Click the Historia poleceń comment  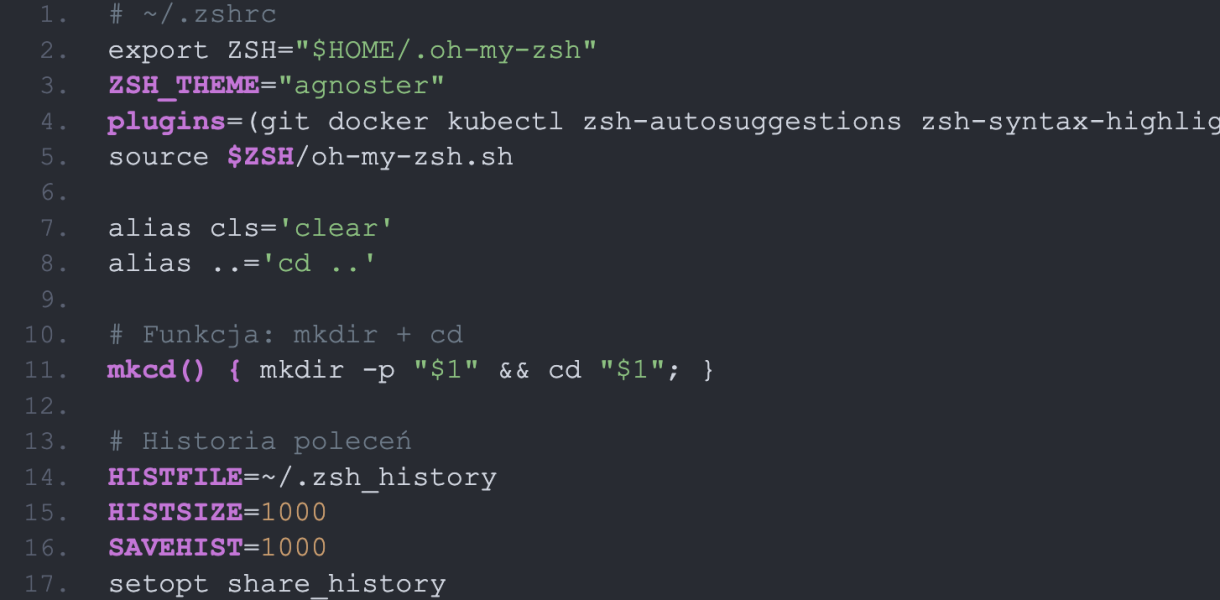(x=260, y=441)
